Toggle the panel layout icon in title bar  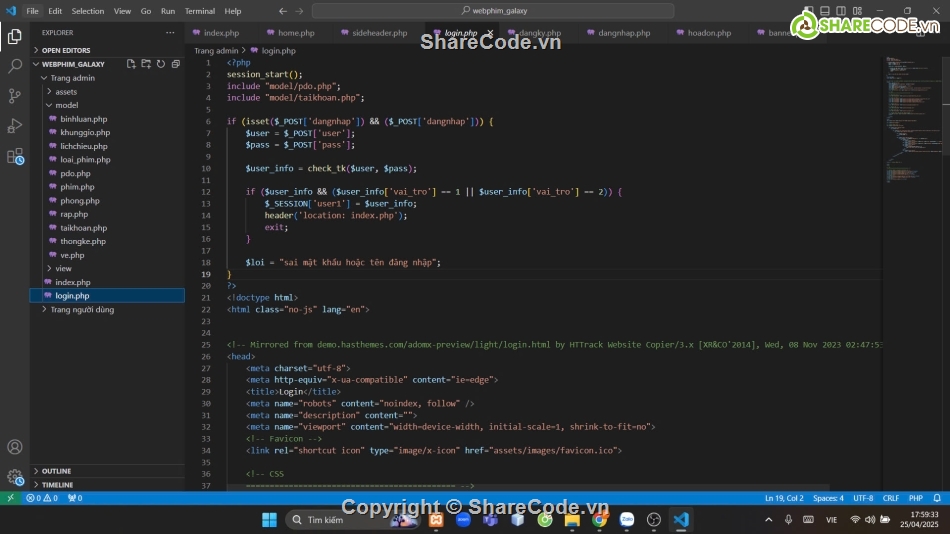point(825,11)
